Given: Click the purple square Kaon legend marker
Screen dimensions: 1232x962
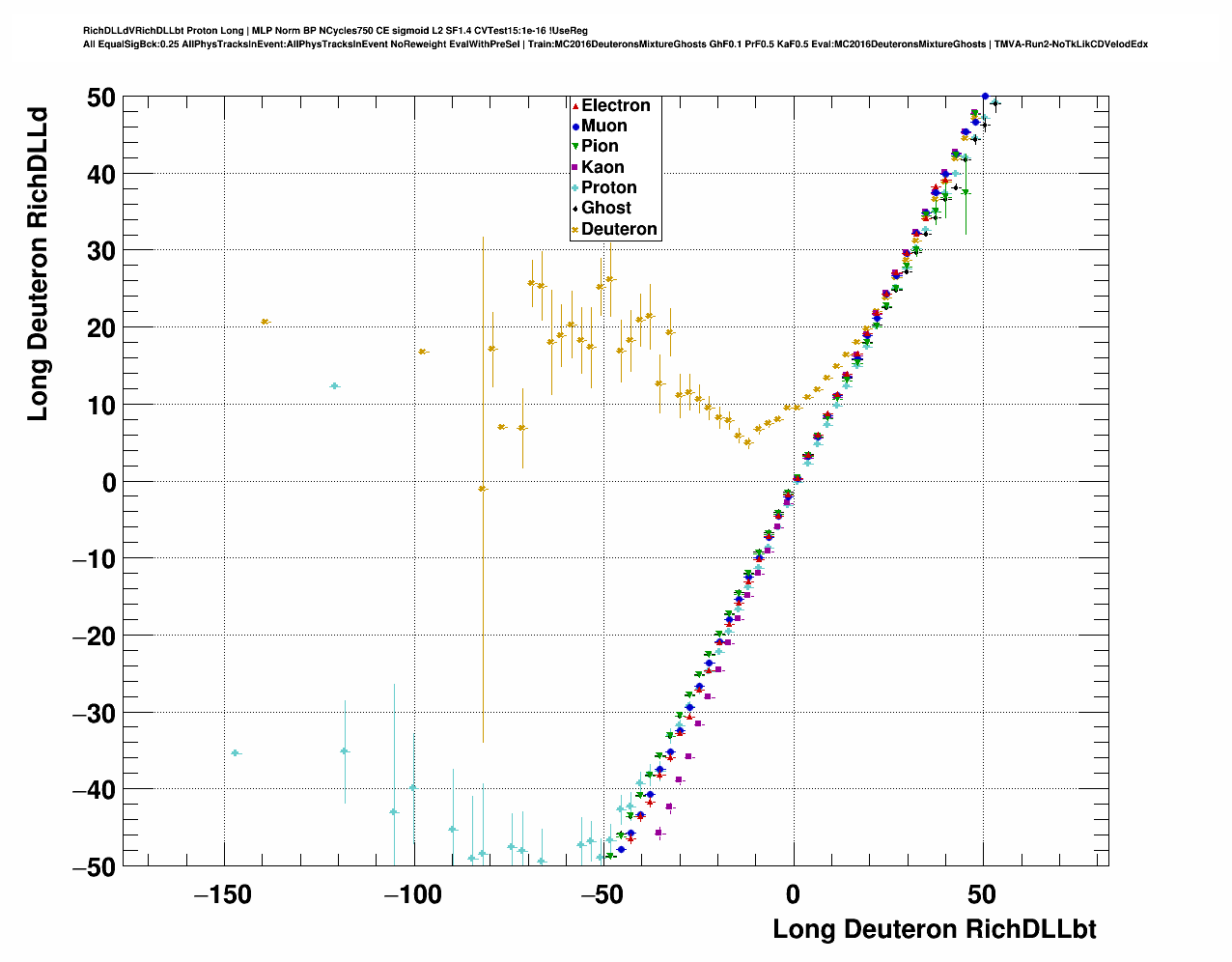Looking at the screenshot, I should pyautogui.click(x=575, y=168).
